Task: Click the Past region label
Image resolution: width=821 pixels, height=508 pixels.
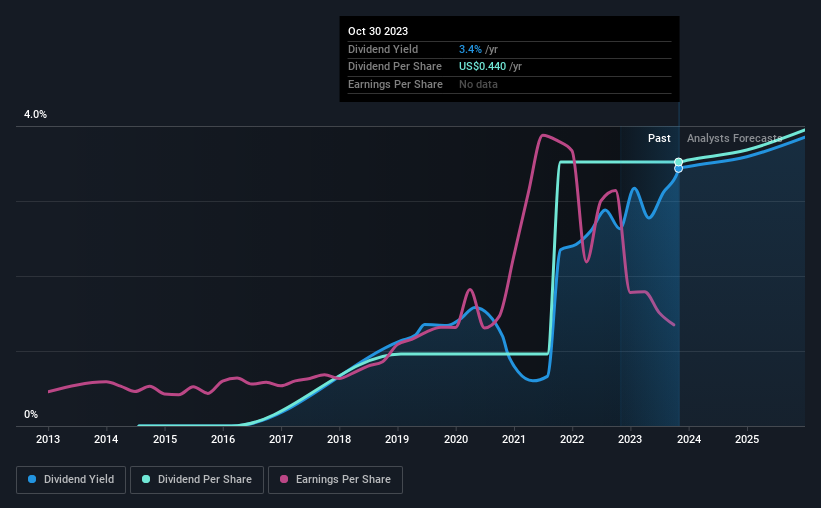Action: point(659,138)
